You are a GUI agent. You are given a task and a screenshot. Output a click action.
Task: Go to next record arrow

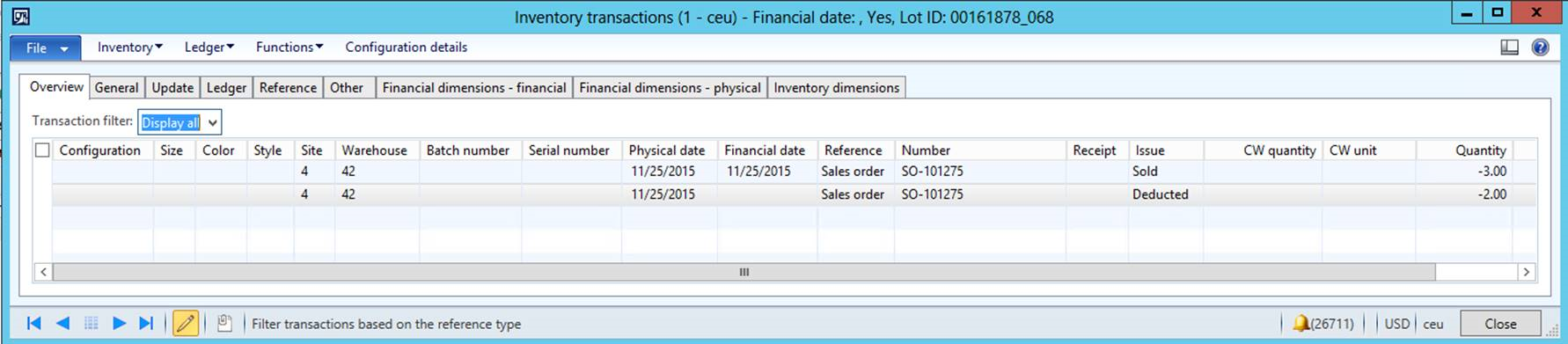click(x=119, y=323)
